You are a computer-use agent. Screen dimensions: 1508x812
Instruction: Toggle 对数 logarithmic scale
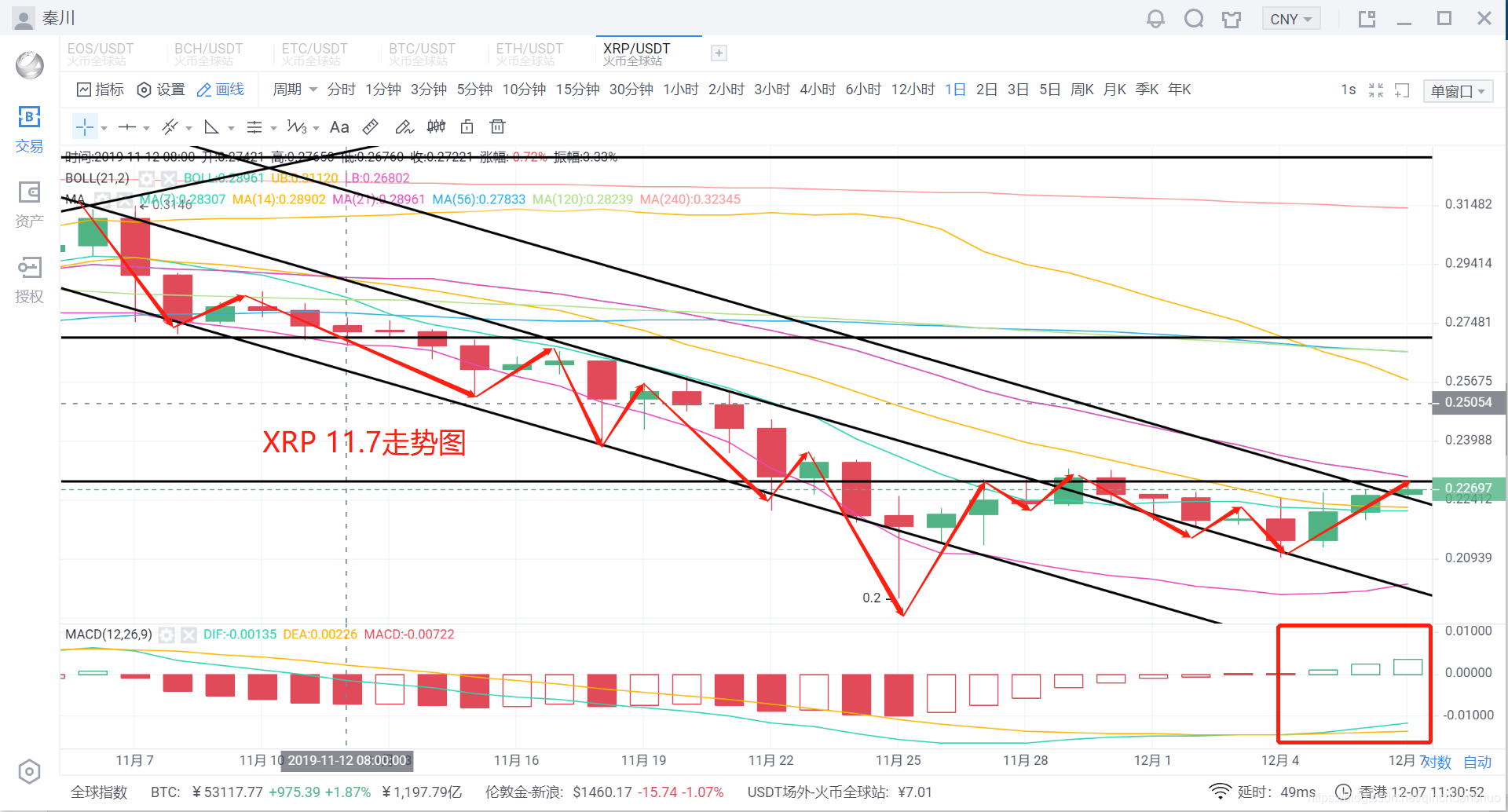tap(1437, 763)
